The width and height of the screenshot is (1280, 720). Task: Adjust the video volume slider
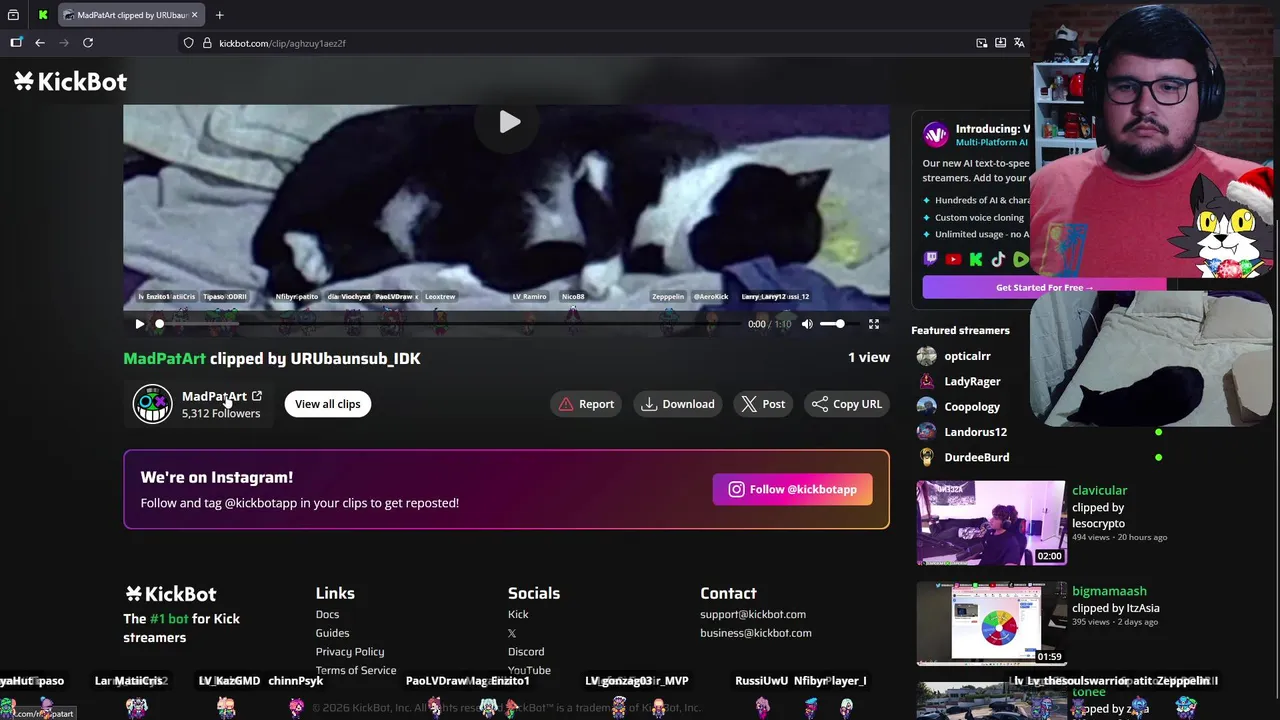coord(834,324)
